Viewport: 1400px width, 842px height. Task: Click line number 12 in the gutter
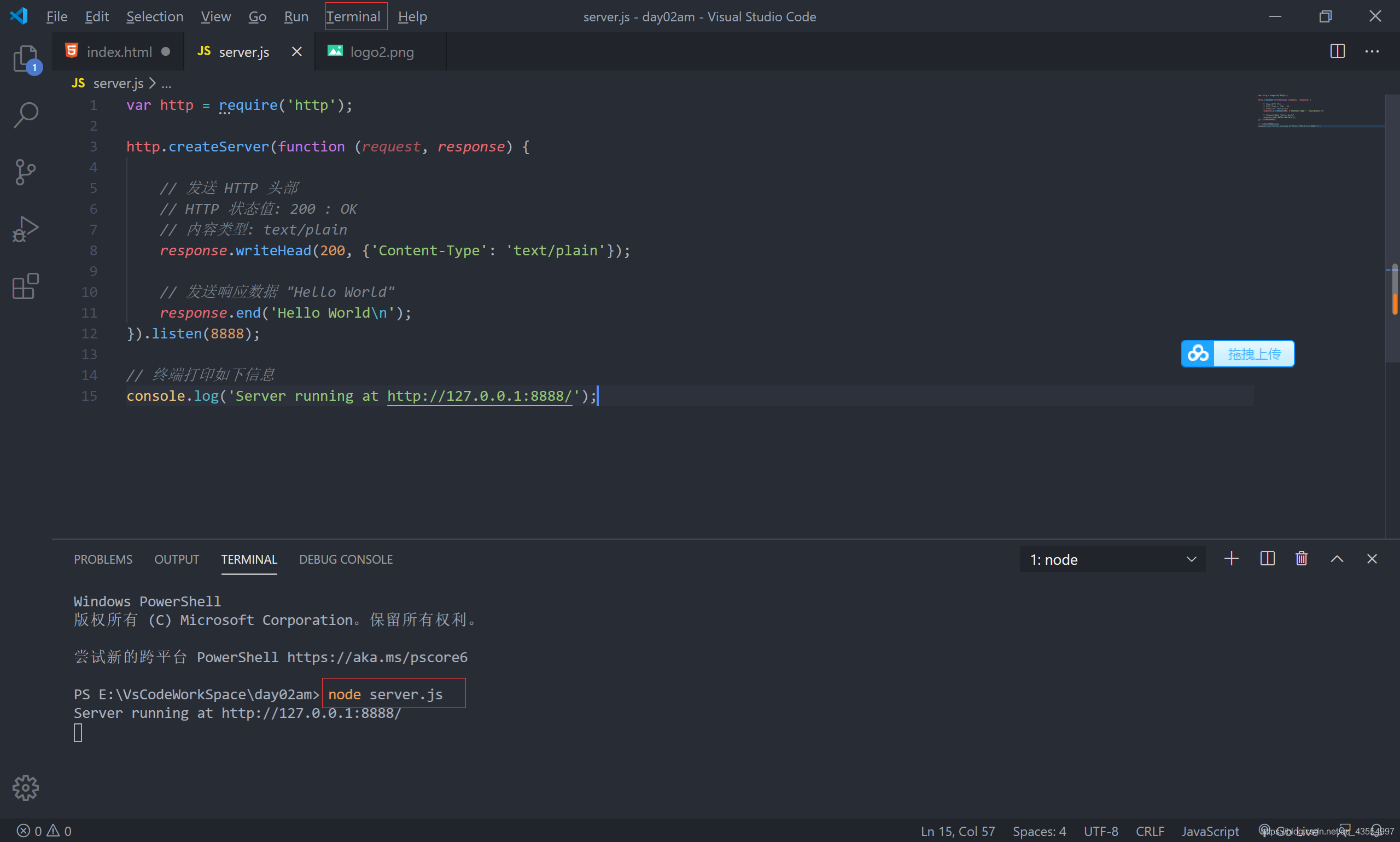89,334
